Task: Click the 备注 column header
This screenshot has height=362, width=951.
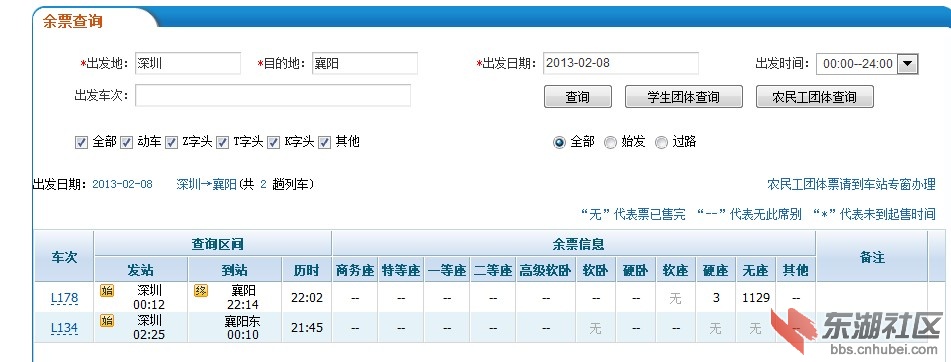Action: click(x=872, y=257)
